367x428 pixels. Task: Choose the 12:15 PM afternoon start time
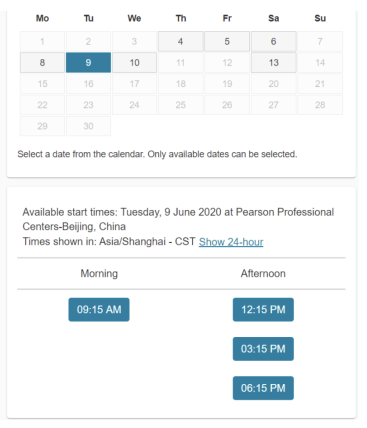263,310
